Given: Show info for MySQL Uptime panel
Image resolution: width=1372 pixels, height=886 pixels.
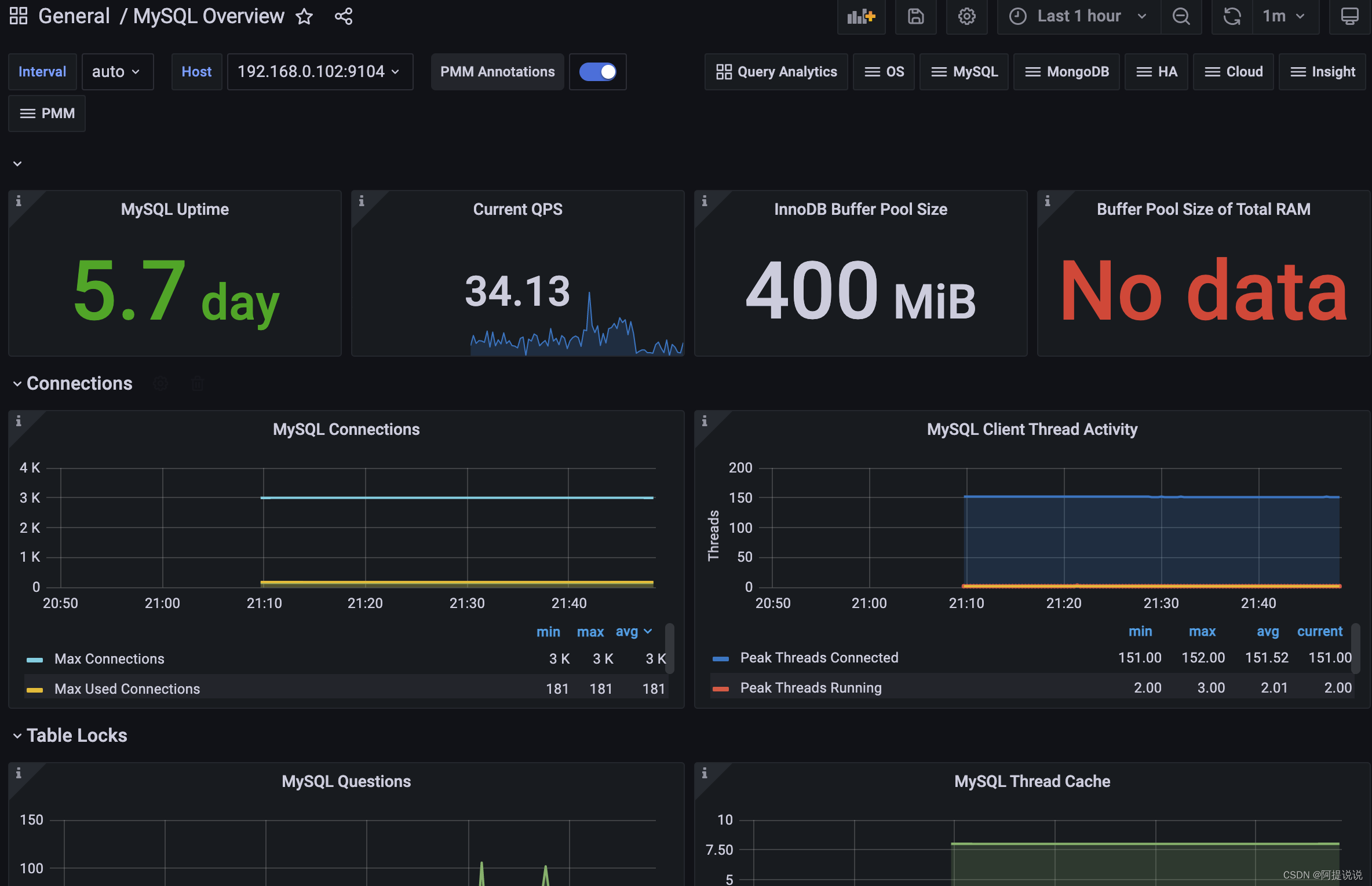Looking at the screenshot, I should (x=19, y=201).
